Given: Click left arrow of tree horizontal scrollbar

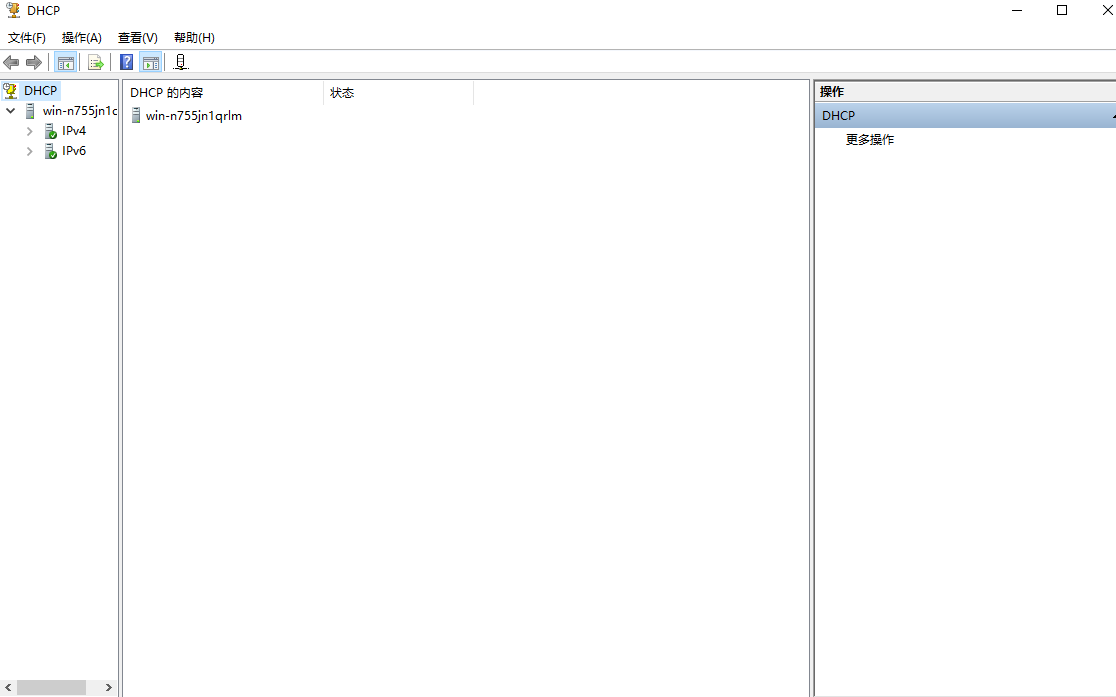Looking at the screenshot, I should click(8, 687).
